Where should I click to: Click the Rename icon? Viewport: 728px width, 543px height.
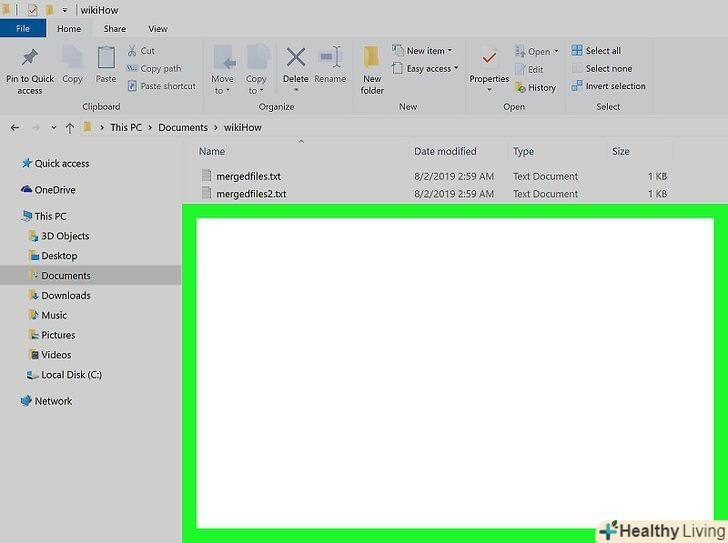(330, 58)
